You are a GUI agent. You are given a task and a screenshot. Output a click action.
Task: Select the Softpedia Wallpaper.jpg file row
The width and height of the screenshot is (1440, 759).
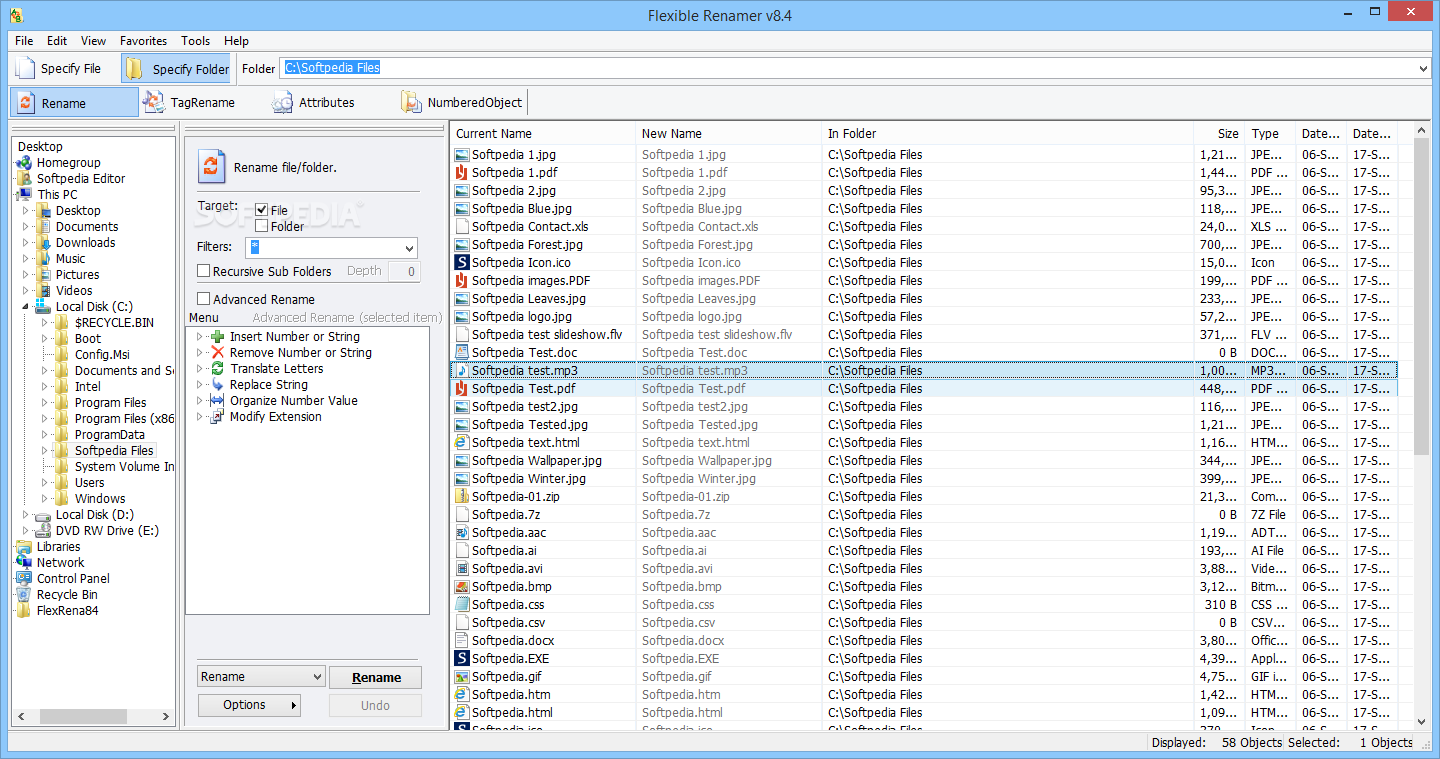click(x=924, y=461)
